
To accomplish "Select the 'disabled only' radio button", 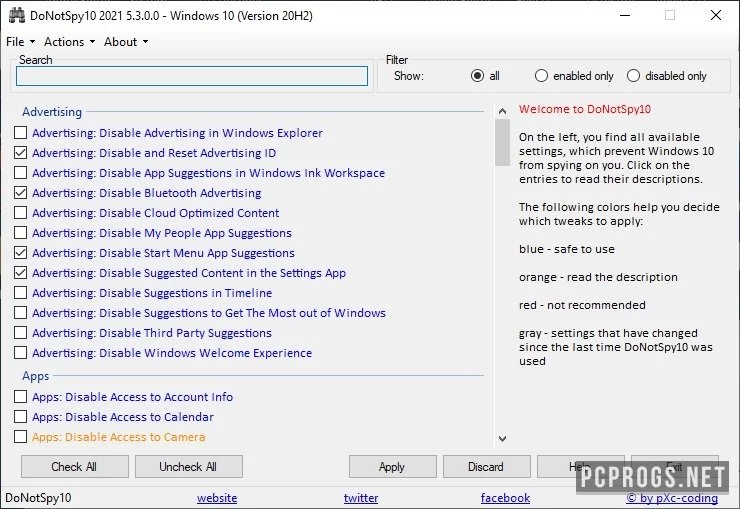I will coord(633,75).
